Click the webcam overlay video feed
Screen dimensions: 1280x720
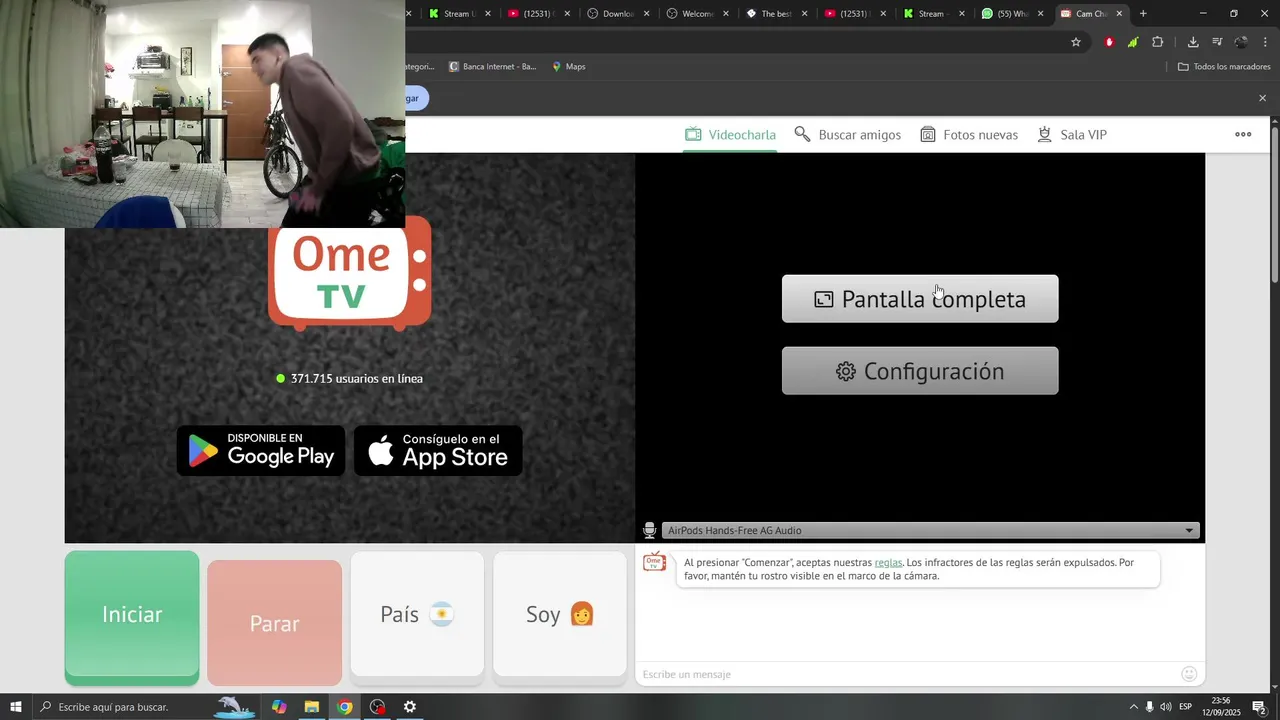[202, 114]
